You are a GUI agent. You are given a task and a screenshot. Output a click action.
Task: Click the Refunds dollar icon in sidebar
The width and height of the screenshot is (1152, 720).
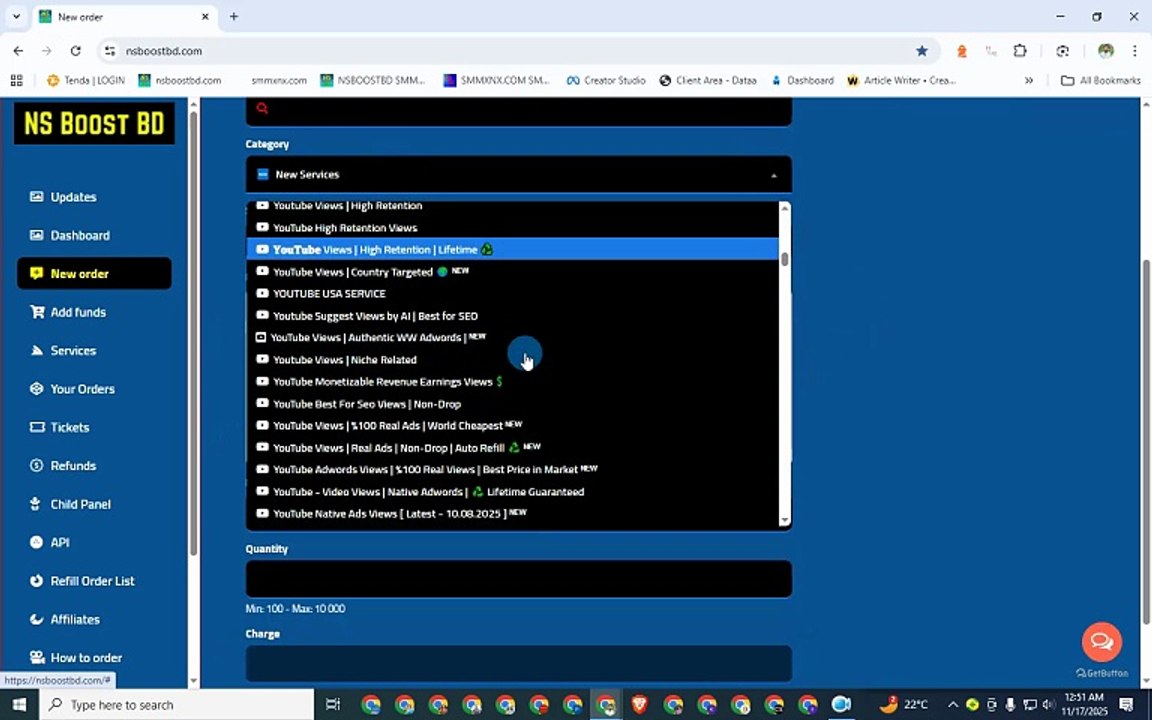coord(37,465)
